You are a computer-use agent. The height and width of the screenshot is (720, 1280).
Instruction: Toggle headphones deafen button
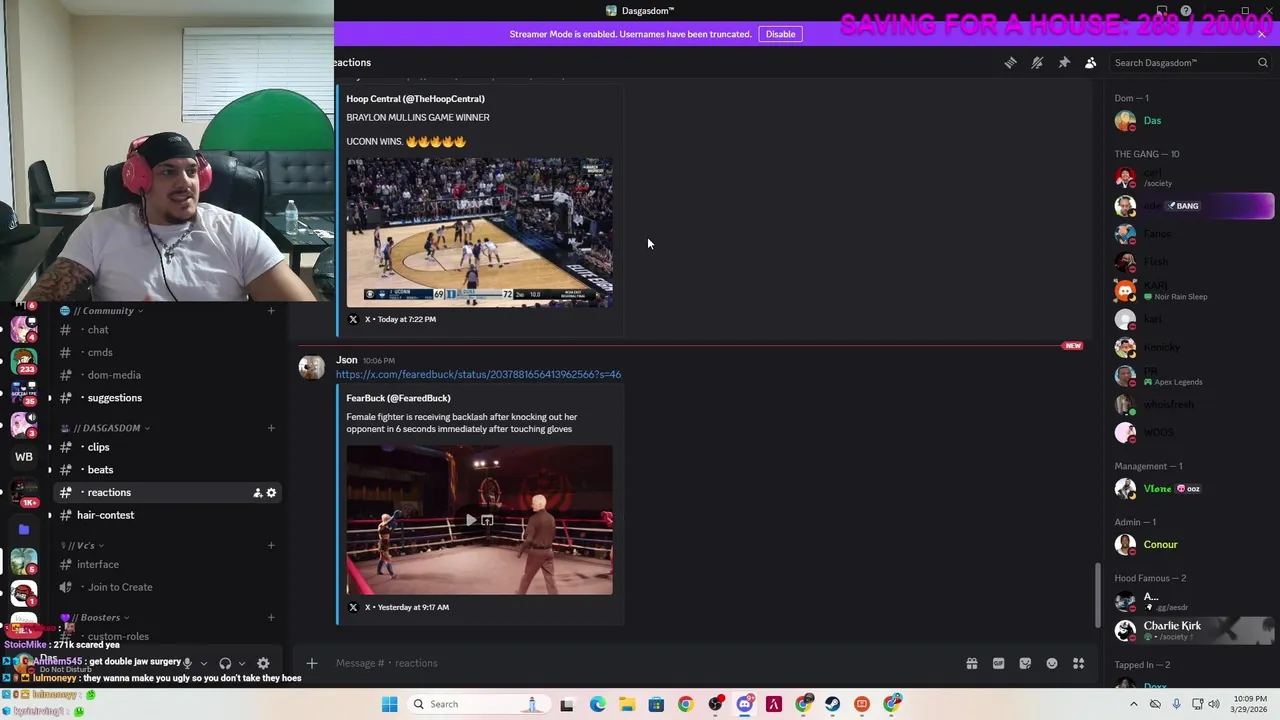pos(225,663)
